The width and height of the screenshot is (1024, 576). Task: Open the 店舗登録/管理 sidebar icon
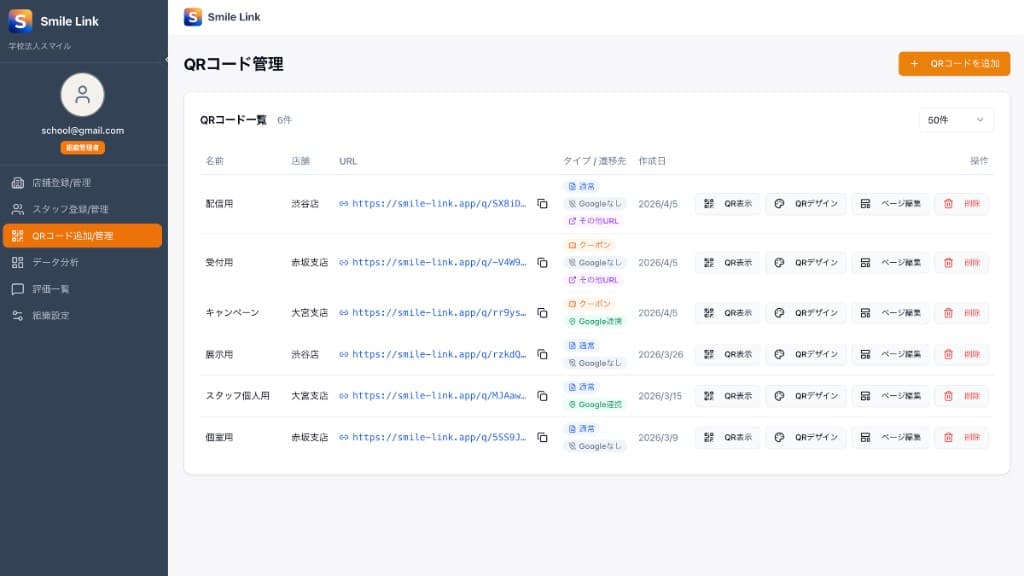[x=17, y=183]
